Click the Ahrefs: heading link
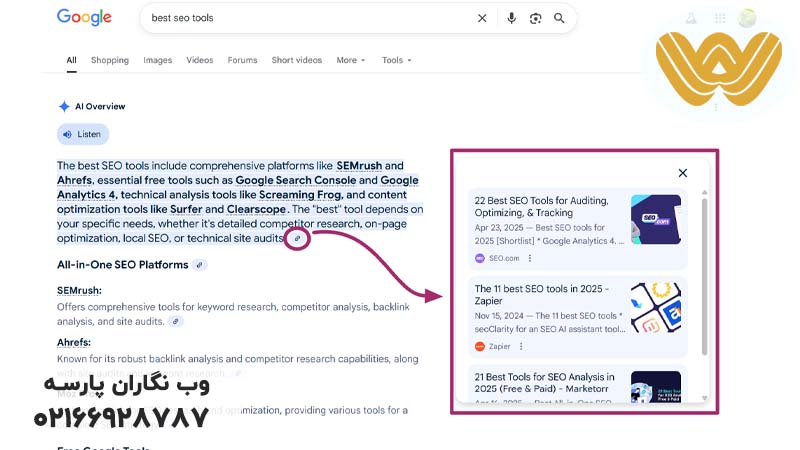The width and height of the screenshot is (800, 450). (x=74, y=342)
